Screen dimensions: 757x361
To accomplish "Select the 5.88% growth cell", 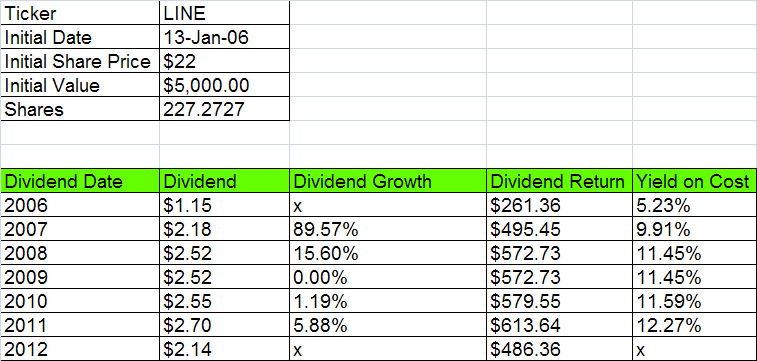I will tap(388, 325).
